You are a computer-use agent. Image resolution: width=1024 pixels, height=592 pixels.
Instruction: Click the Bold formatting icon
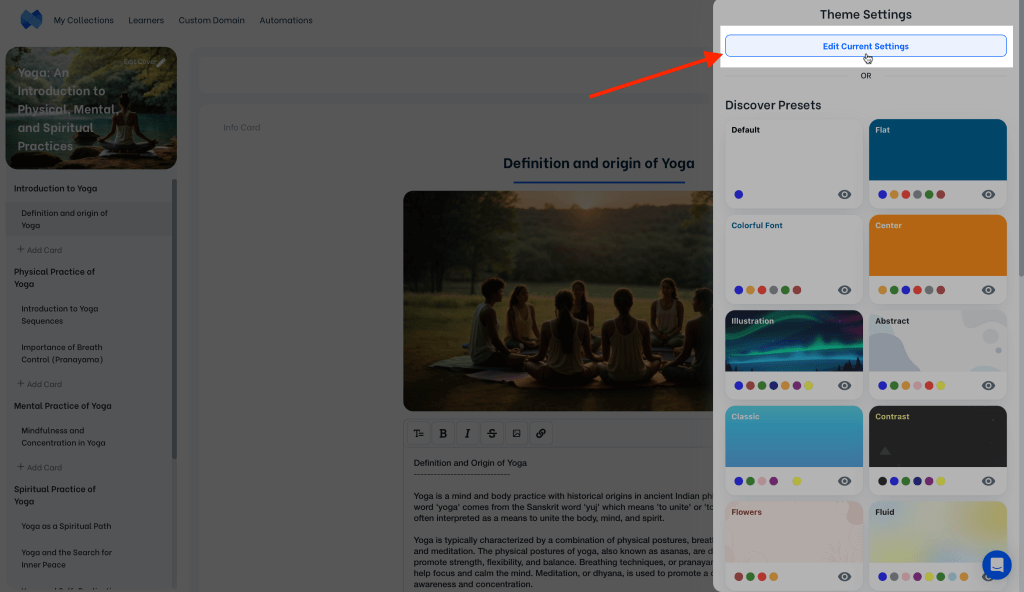442,433
